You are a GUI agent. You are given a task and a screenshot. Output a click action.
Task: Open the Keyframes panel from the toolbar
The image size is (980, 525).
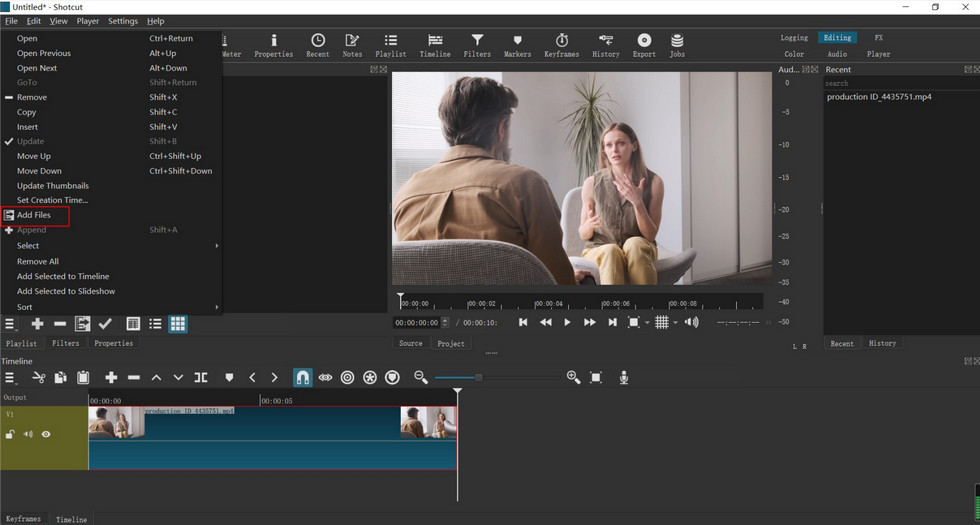click(561, 46)
